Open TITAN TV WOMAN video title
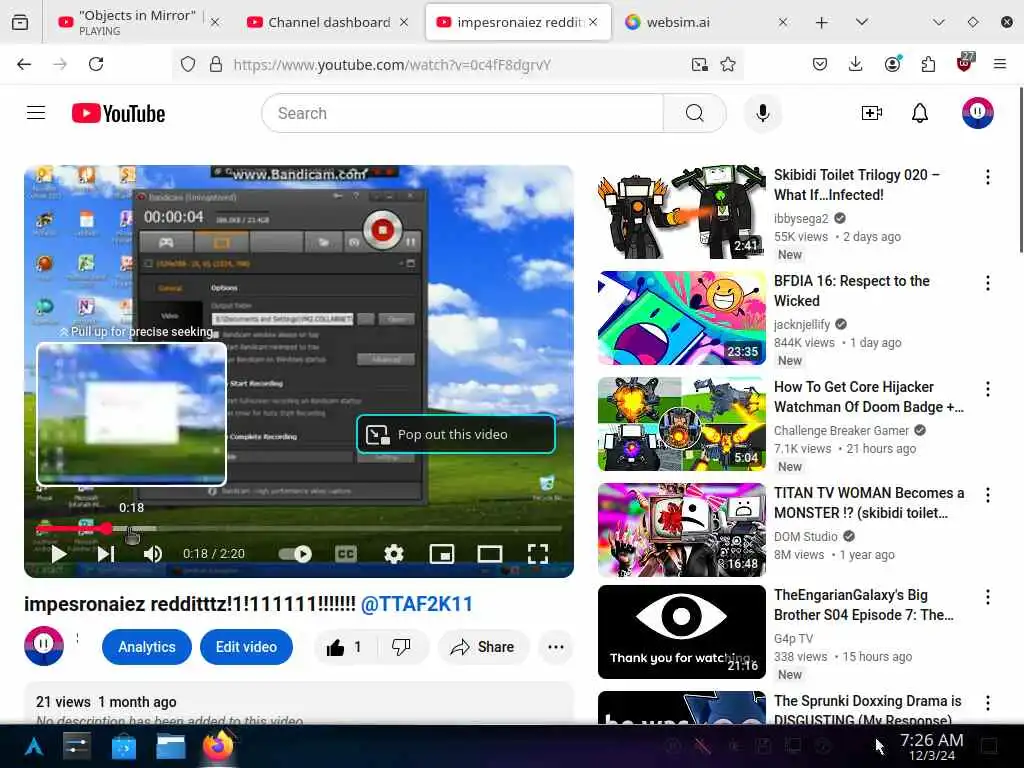 (x=869, y=503)
